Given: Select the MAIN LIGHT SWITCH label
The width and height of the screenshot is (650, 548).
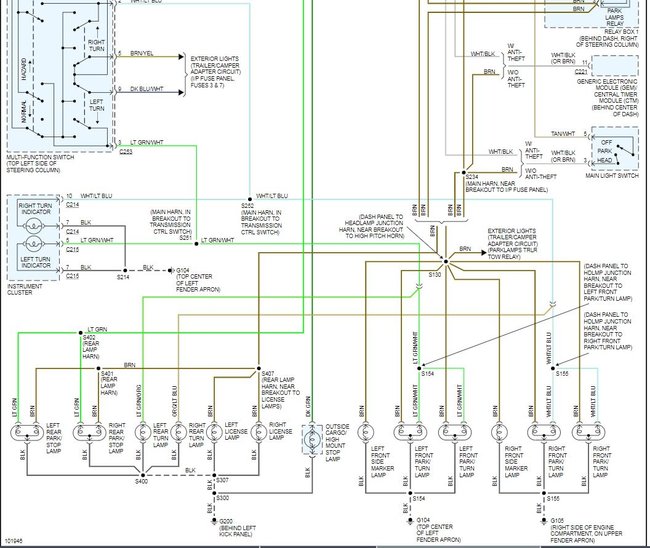Looking at the screenshot, I should [x=612, y=176].
